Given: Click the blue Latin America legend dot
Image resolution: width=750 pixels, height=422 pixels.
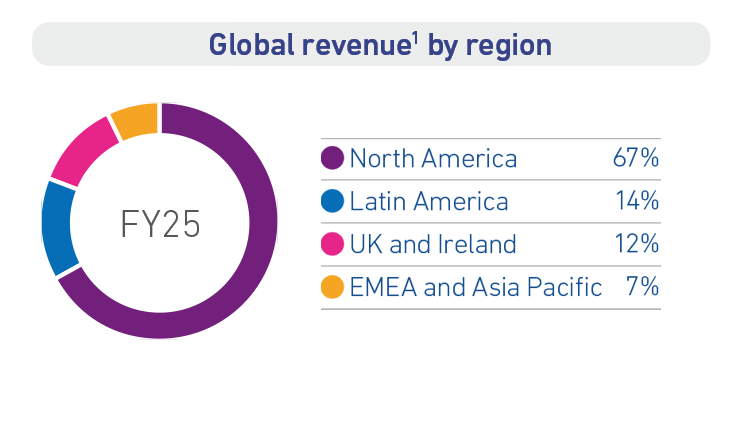Looking at the screenshot, I should click(333, 202).
